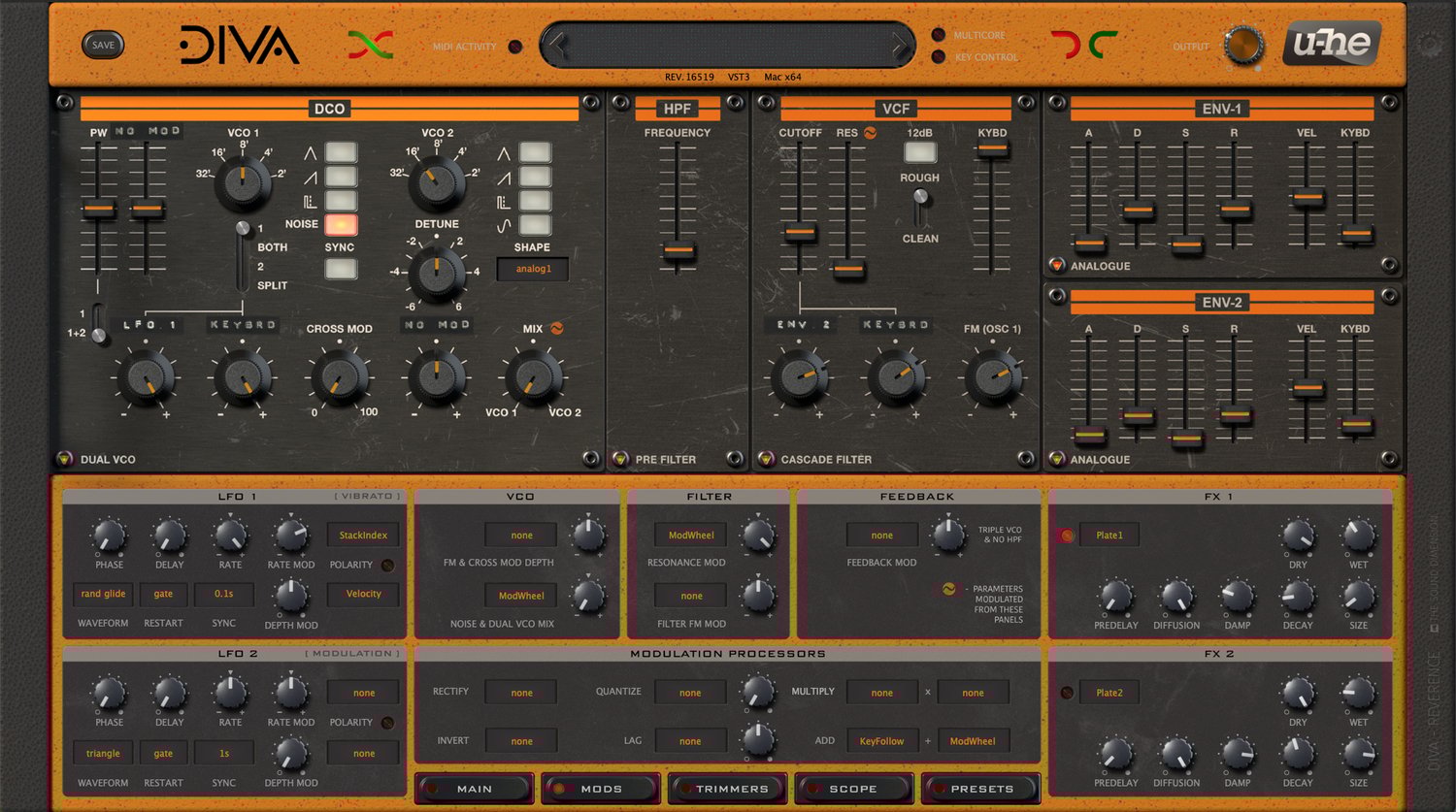Image resolution: width=1456 pixels, height=812 pixels.
Task: Click the green redo arrow icon
Action: [1103, 45]
